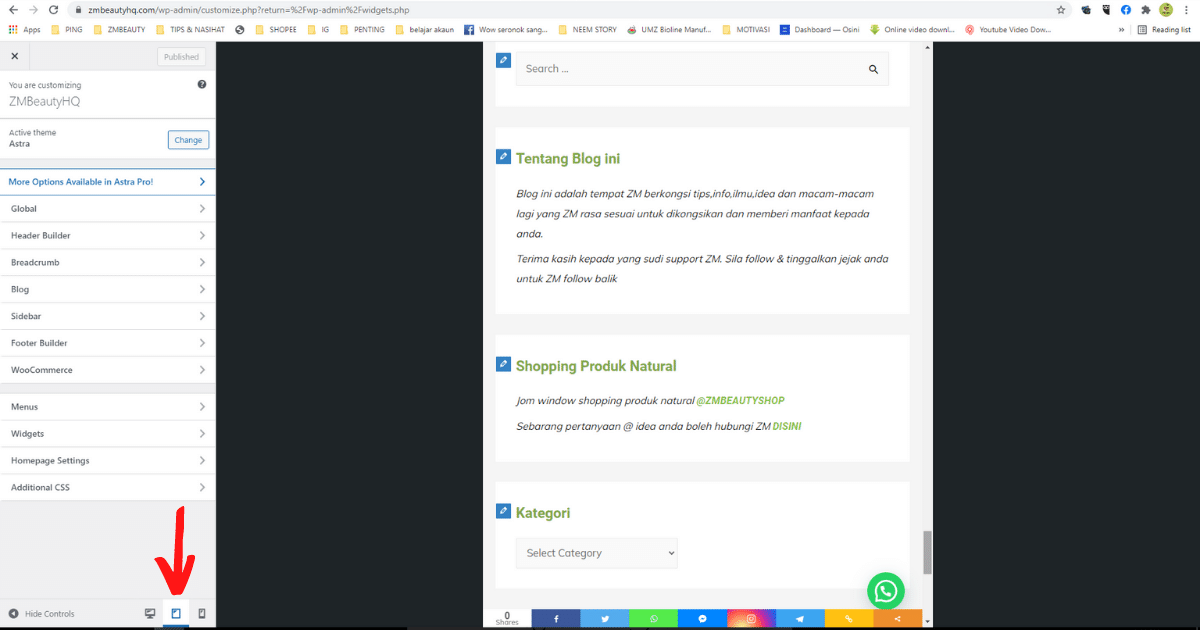Screen dimensions: 1200x630
Task: Edit the Tentang Blog ini widget pencil
Action: pyautogui.click(x=503, y=156)
